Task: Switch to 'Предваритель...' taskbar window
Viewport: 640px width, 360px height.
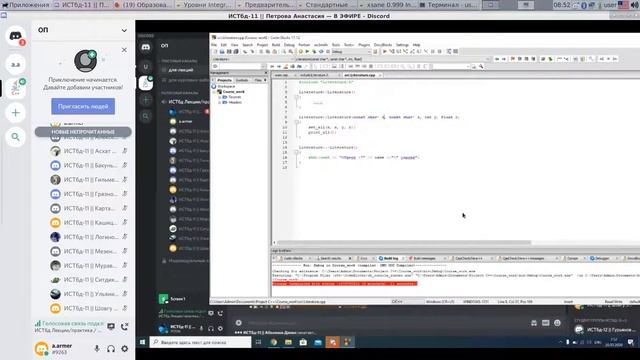Action: pos(265,5)
